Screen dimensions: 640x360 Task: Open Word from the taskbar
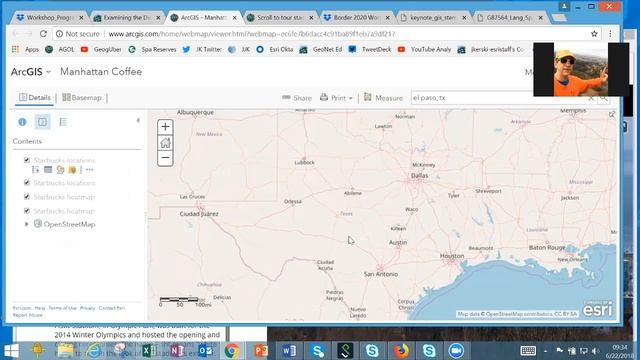point(289,351)
